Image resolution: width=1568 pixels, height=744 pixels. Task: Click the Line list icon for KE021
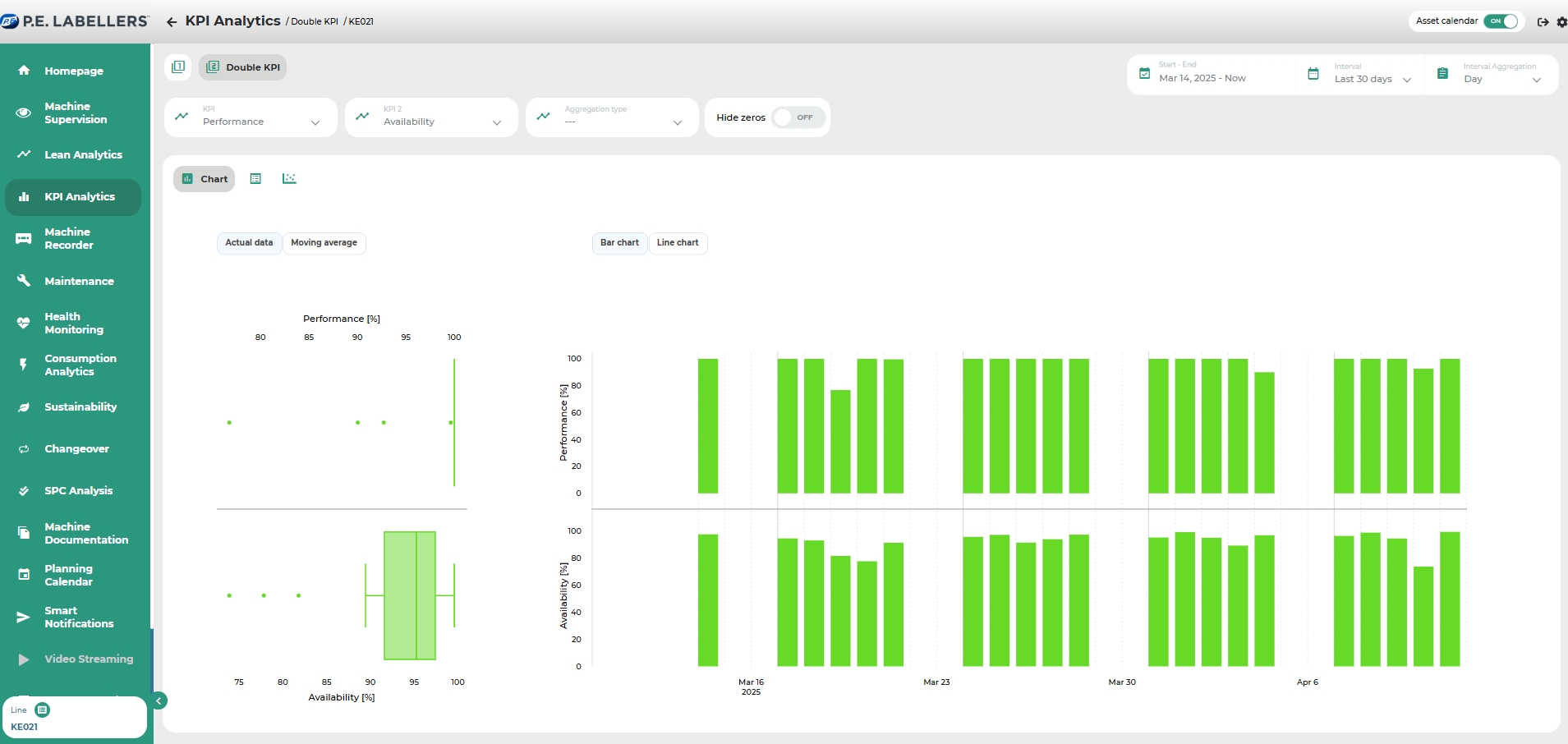tap(43, 710)
